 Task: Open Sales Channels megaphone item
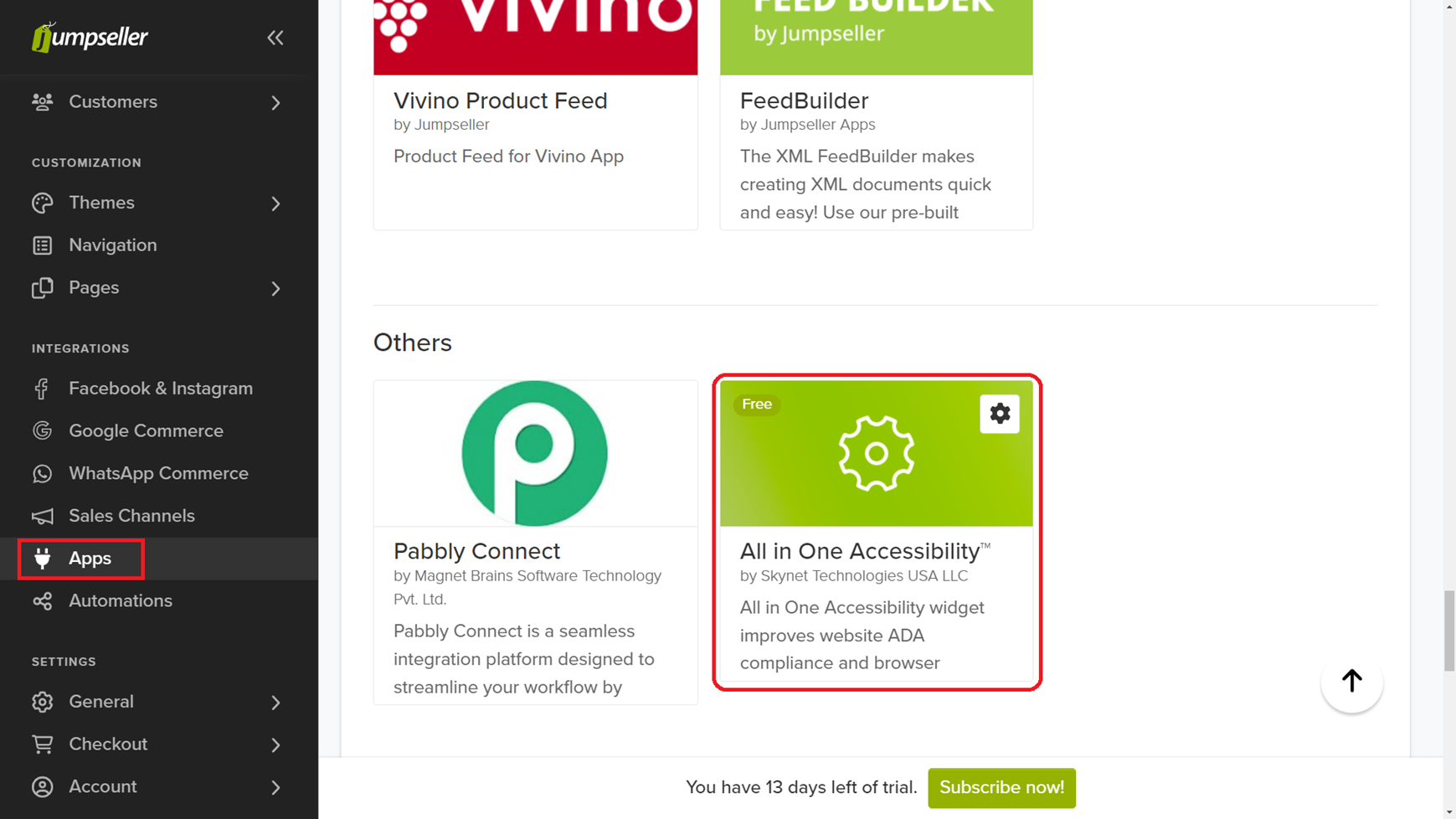point(131,516)
